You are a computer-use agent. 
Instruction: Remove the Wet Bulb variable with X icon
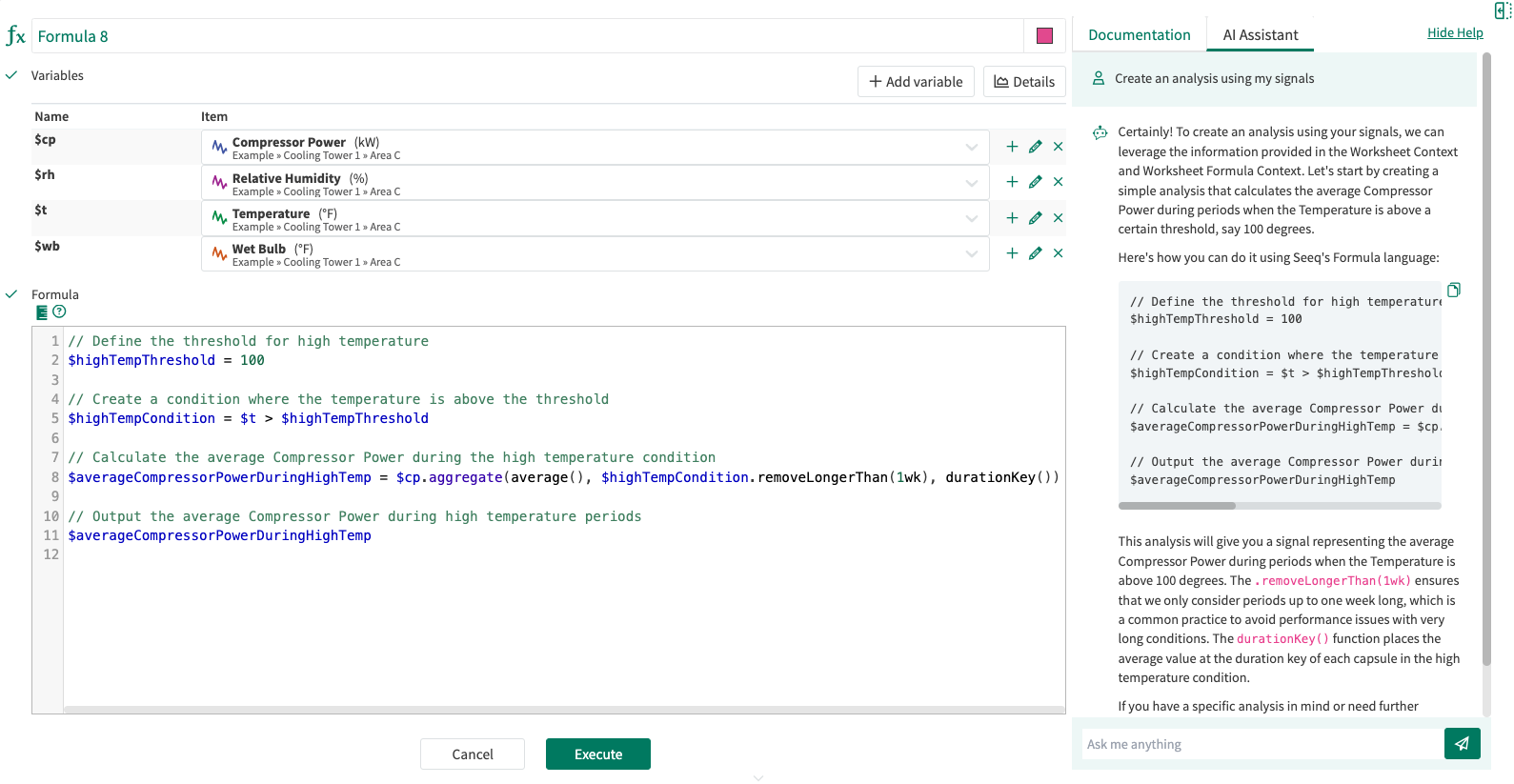click(x=1058, y=253)
